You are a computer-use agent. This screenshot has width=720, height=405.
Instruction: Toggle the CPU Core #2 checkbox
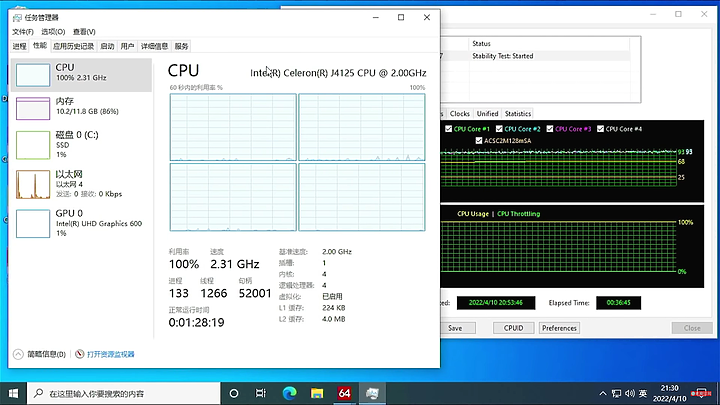499,129
